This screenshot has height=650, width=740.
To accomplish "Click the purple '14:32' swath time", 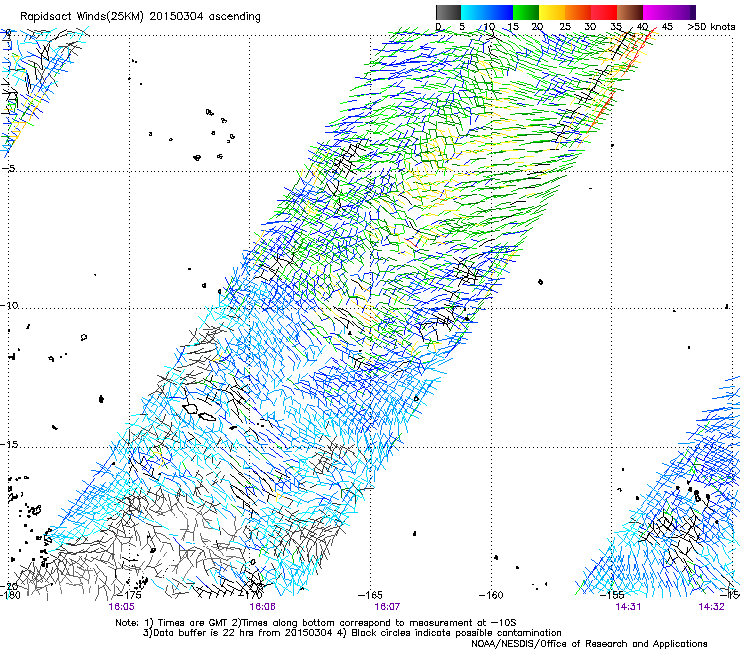I will coord(711,607).
